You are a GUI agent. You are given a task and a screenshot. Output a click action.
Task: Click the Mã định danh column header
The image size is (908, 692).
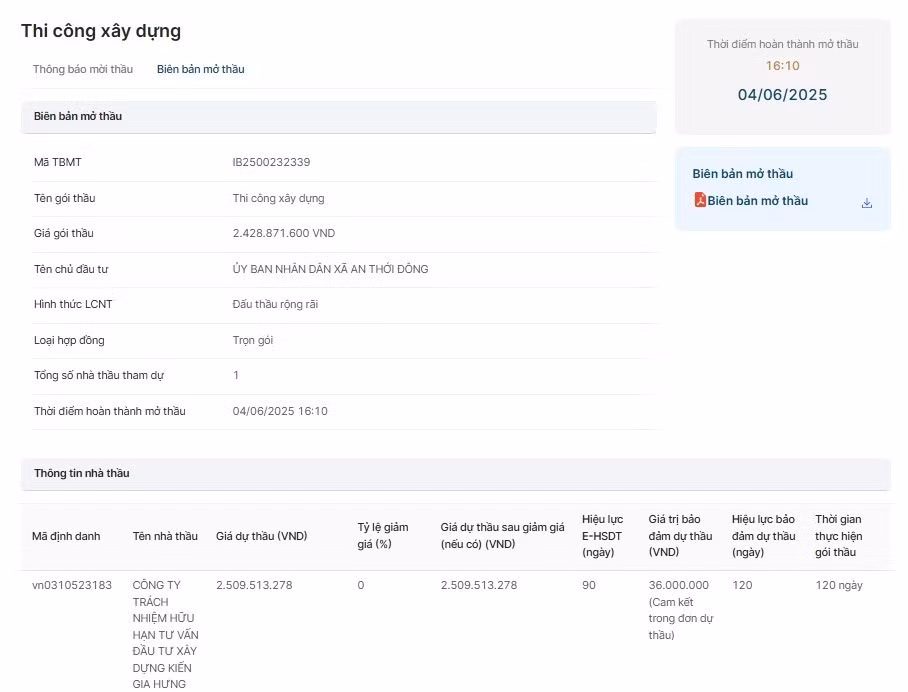[x=66, y=536]
